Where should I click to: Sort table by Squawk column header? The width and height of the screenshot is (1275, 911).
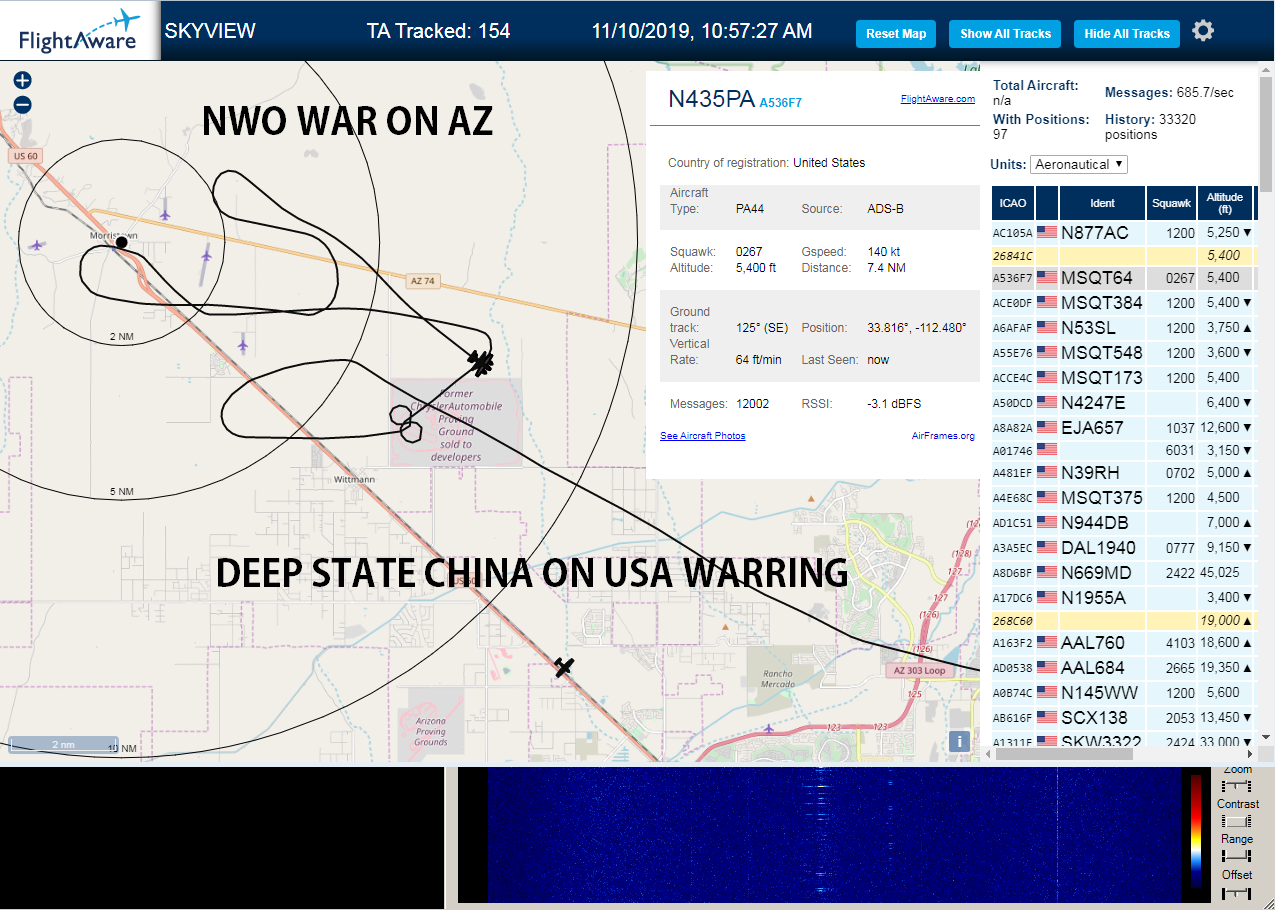point(1171,203)
